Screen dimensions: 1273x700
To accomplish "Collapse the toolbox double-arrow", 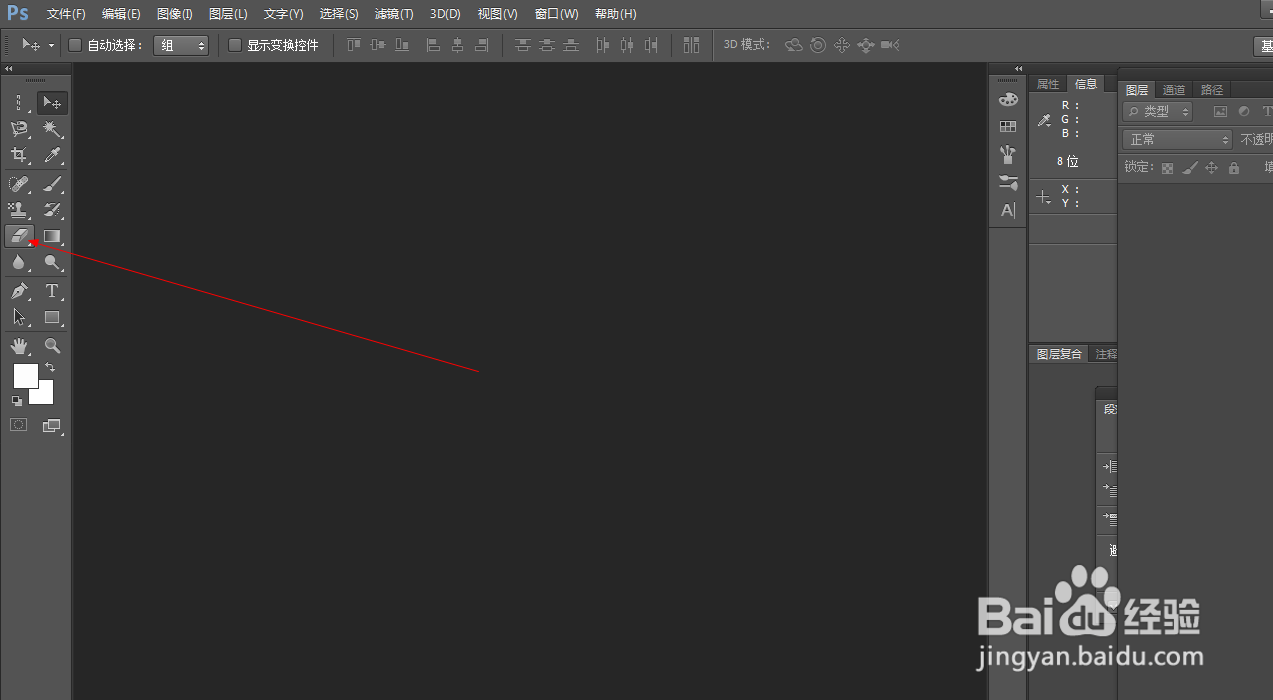I will [x=9, y=69].
